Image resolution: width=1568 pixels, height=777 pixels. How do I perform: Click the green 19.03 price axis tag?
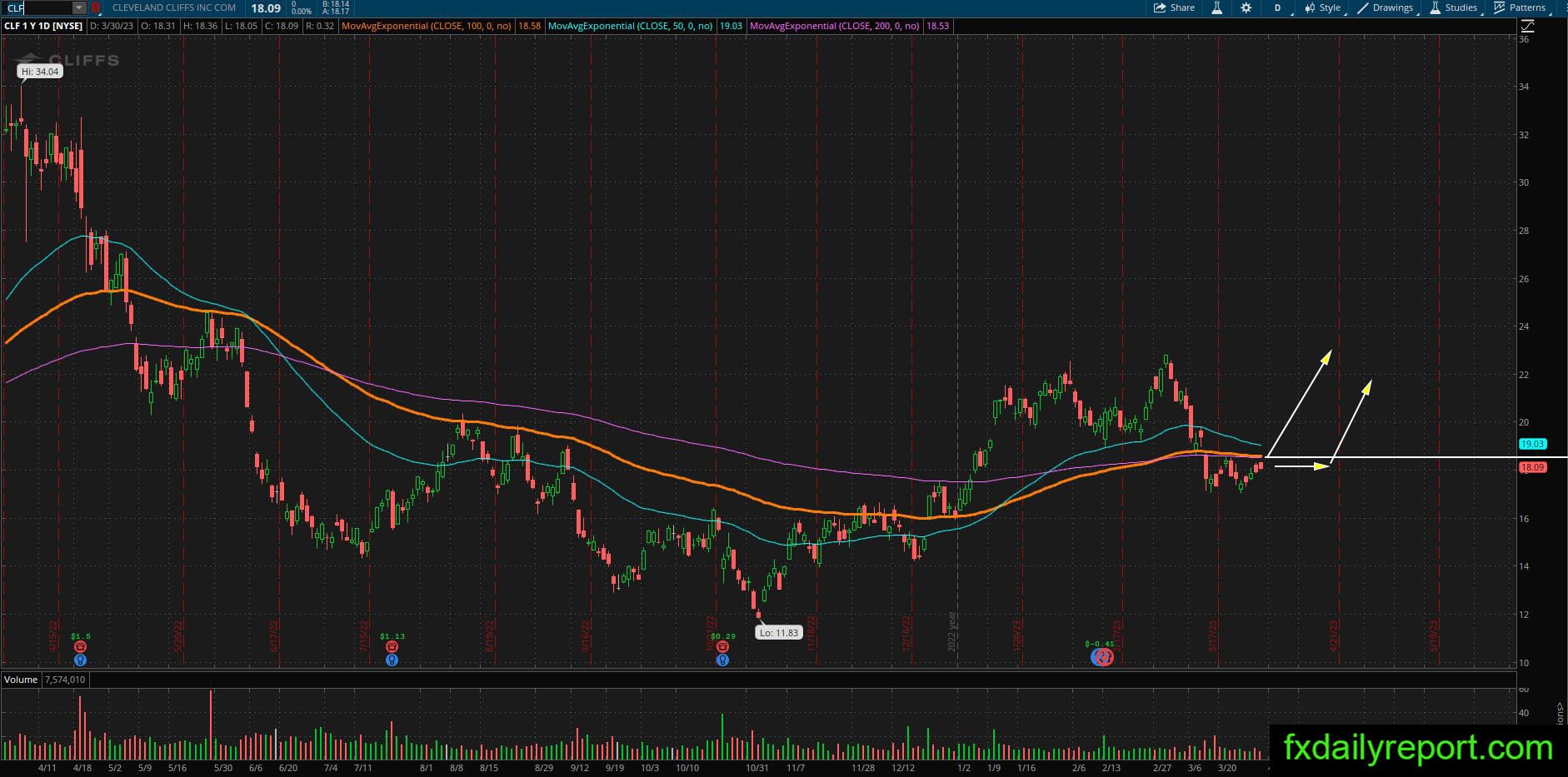click(x=1533, y=445)
